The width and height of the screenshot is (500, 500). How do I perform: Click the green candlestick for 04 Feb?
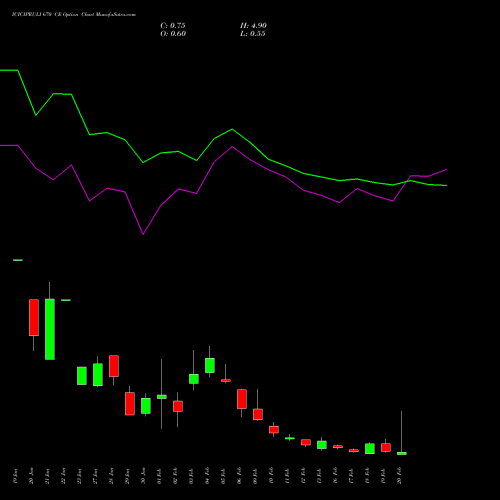click(210, 365)
